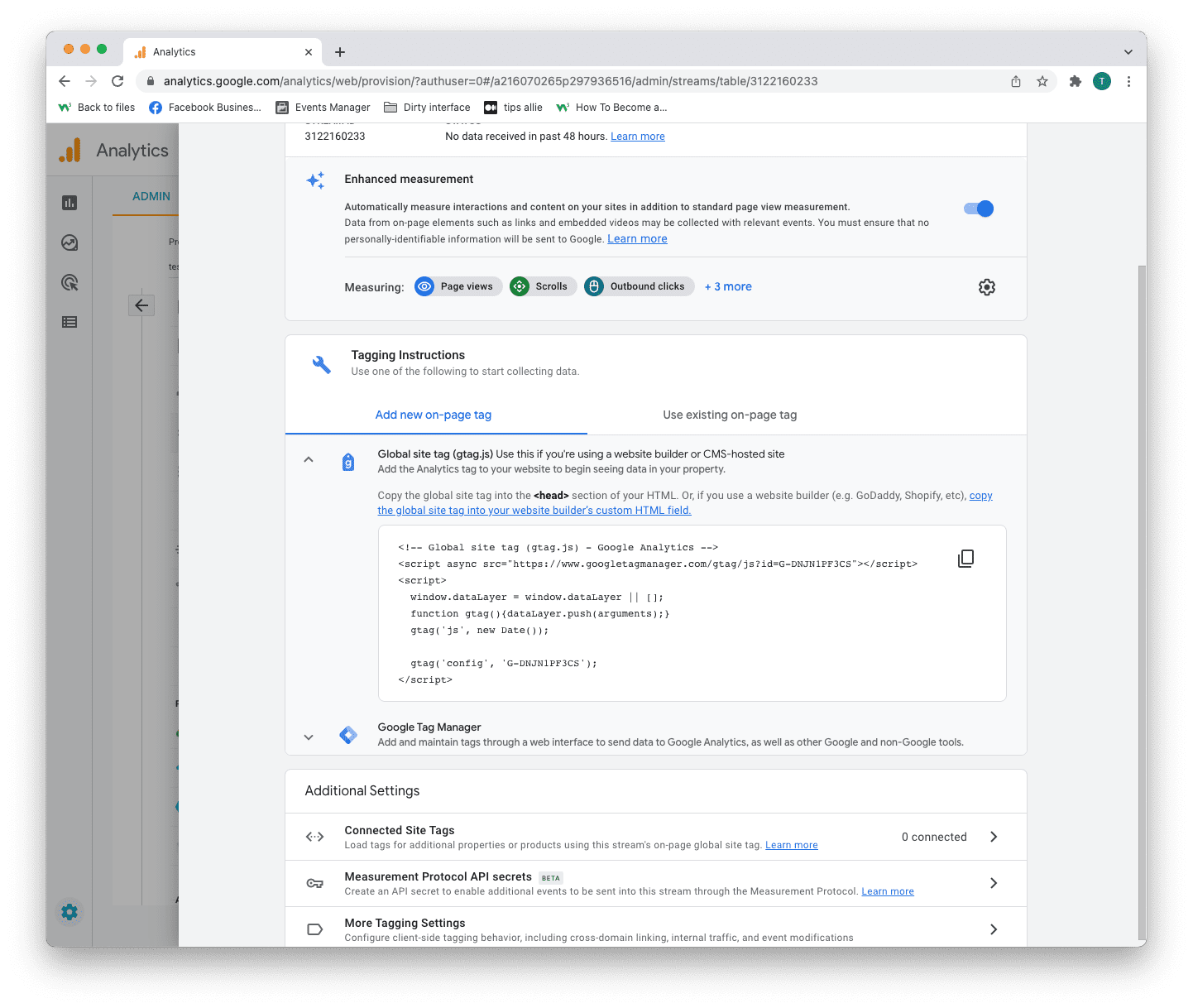Image resolution: width=1193 pixels, height=1008 pixels.
Task: Copy the global site tag code snippet
Action: point(965,559)
